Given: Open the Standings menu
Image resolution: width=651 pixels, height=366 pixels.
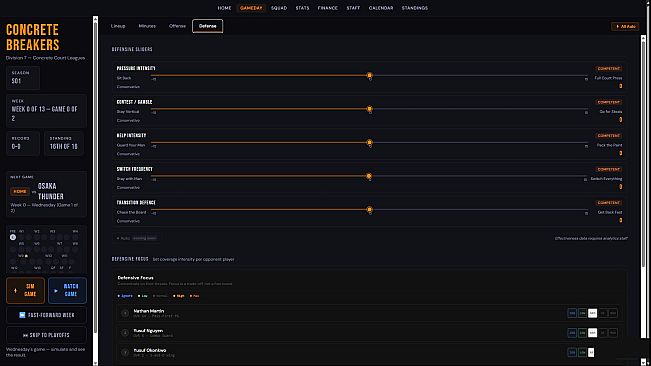Looking at the screenshot, I should pos(414,8).
